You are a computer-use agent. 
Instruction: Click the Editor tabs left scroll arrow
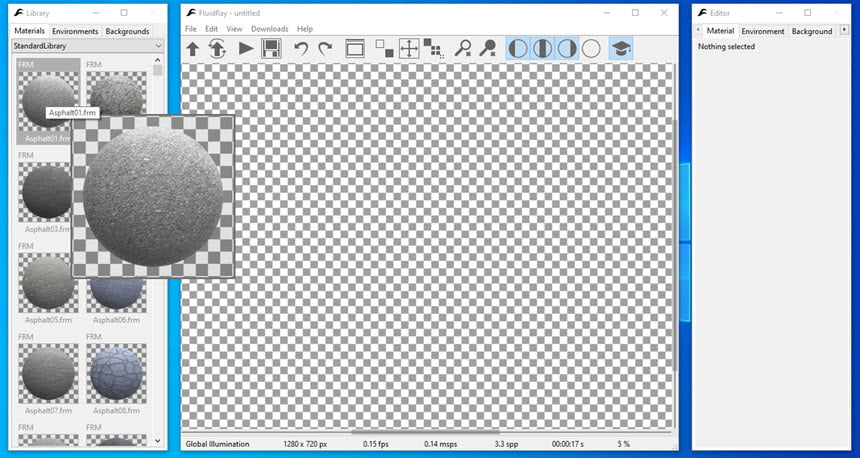(x=698, y=30)
